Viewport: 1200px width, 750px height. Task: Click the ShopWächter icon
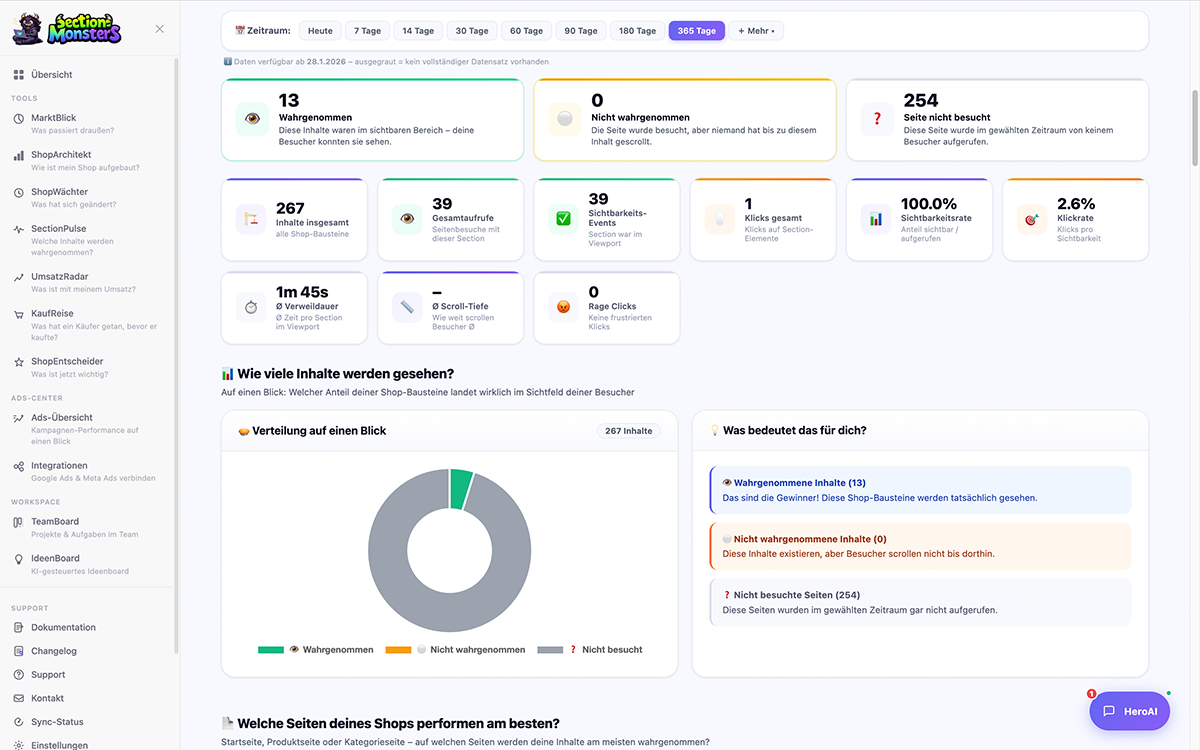(19, 193)
